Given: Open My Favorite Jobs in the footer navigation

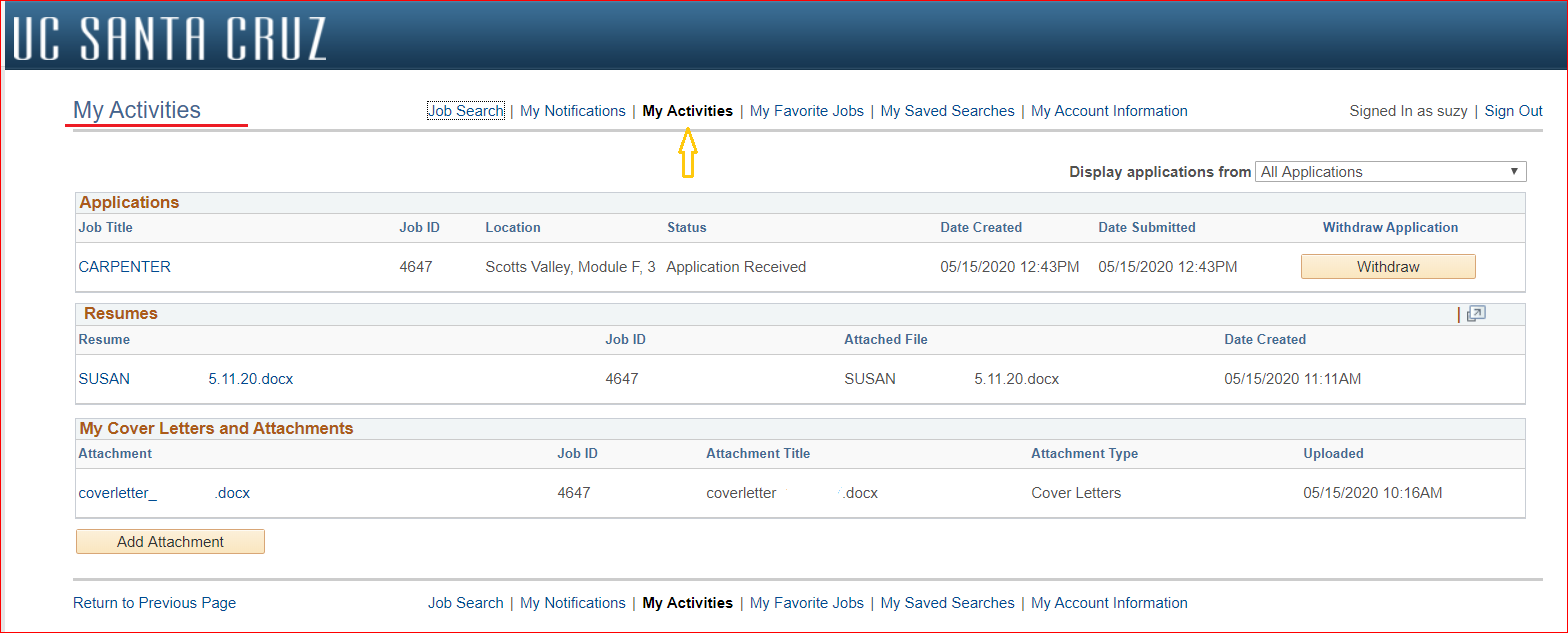Looking at the screenshot, I should [x=807, y=603].
